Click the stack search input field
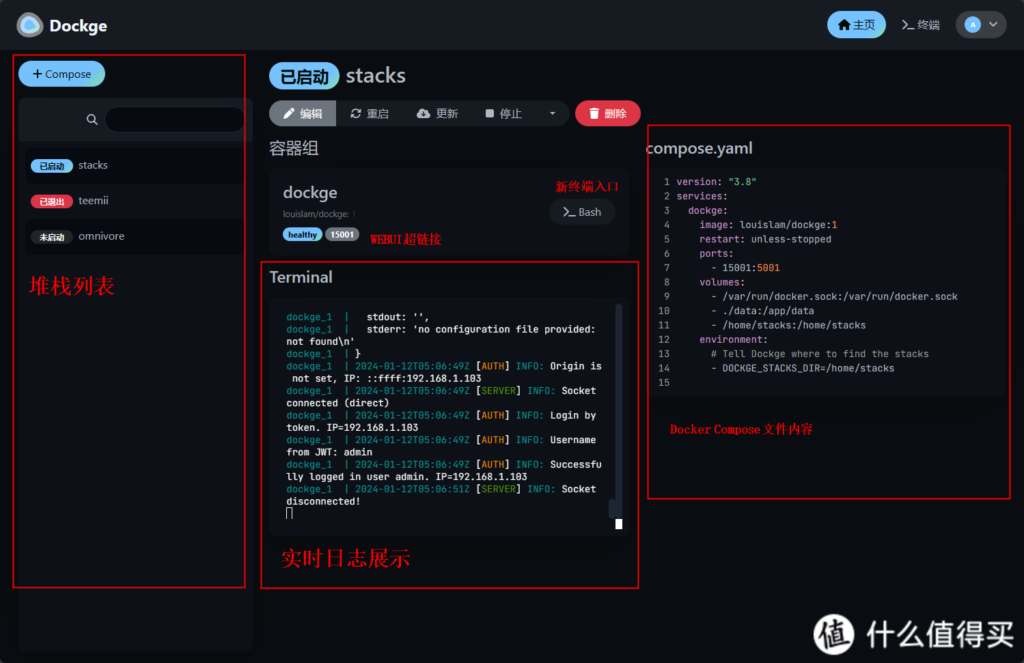This screenshot has height=663, width=1024. (x=174, y=120)
